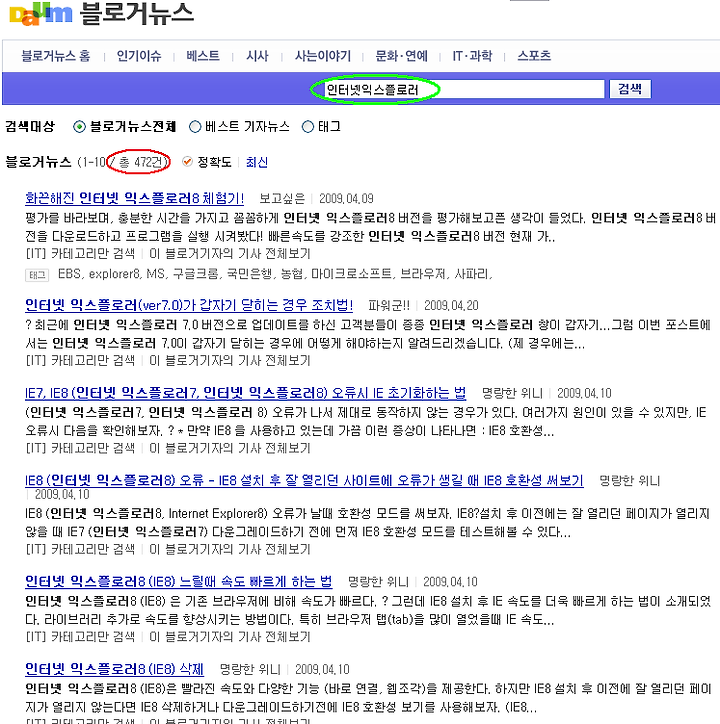Open article 인터넷 익스플로러8(IE8) 느릴때 속도 빠르게 하는 법
This screenshot has height=724, width=720.
[x=178, y=581]
